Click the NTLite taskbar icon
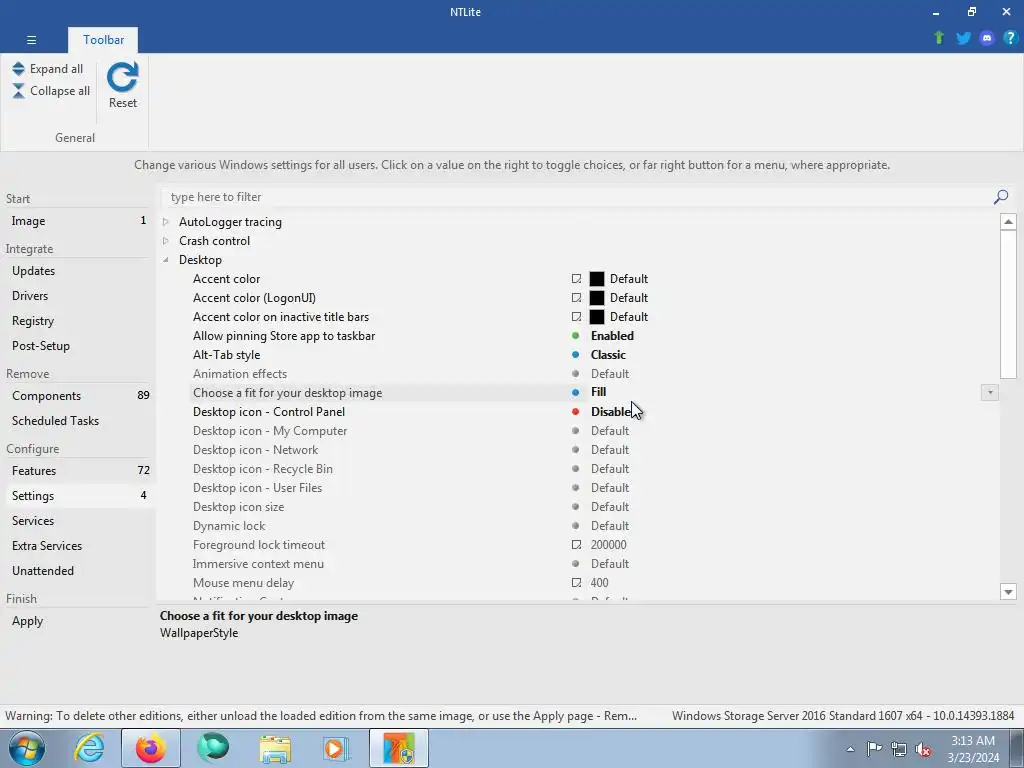 pyautogui.click(x=399, y=748)
